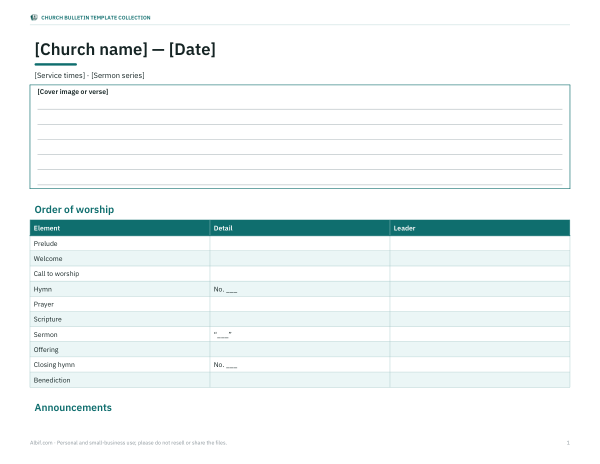Click the 'Element' column header

[x=120, y=228]
